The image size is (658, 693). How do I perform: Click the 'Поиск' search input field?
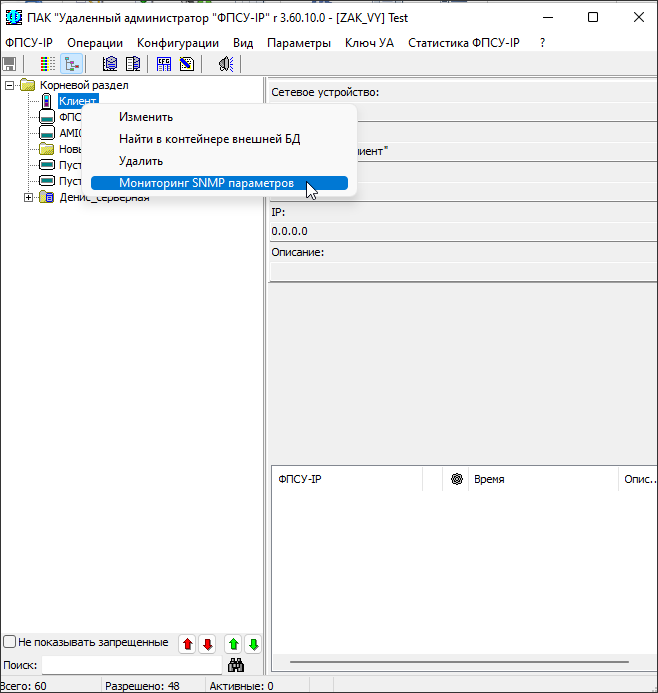[x=130, y=665]
